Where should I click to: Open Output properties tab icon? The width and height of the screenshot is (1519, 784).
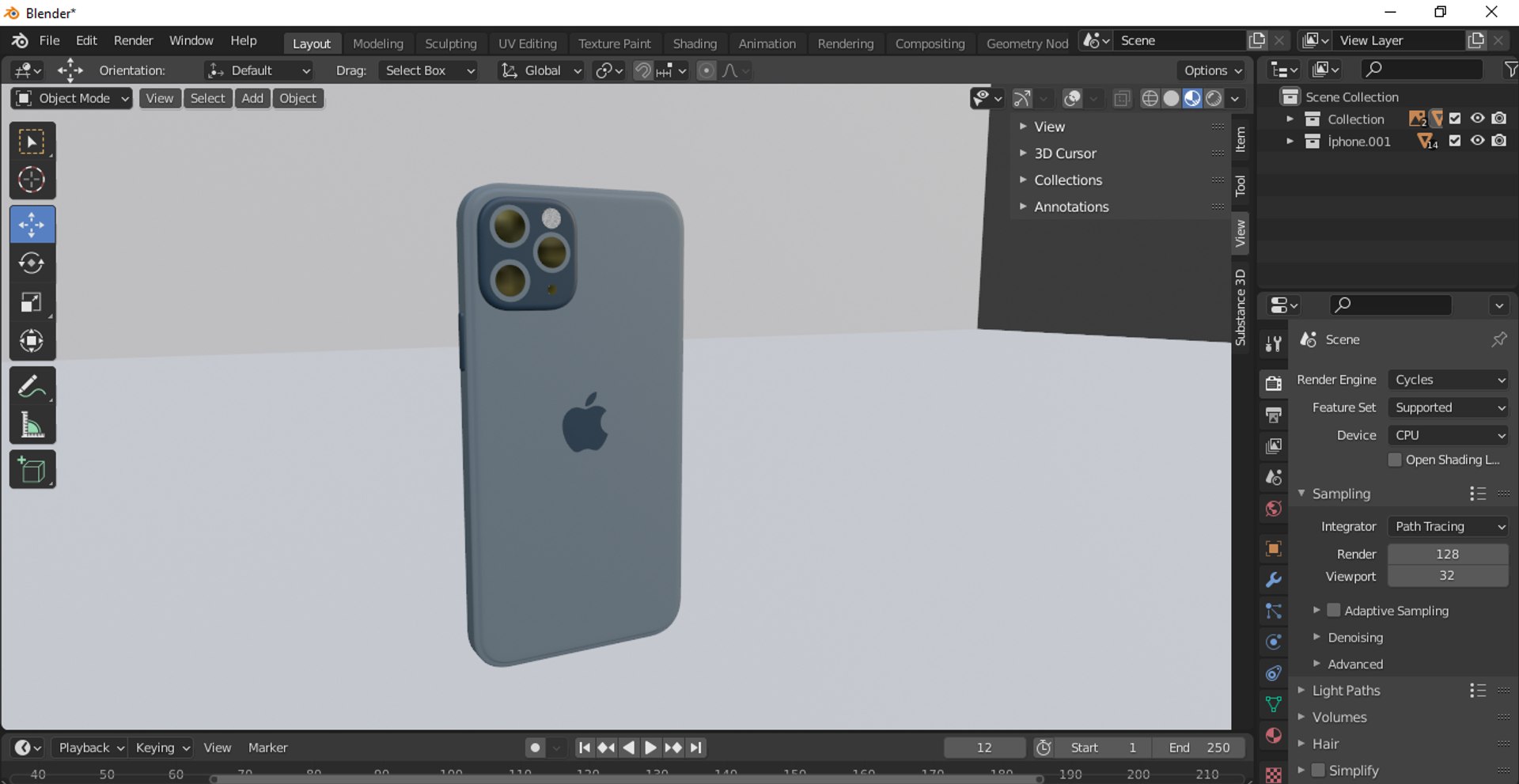(1273, 415)
